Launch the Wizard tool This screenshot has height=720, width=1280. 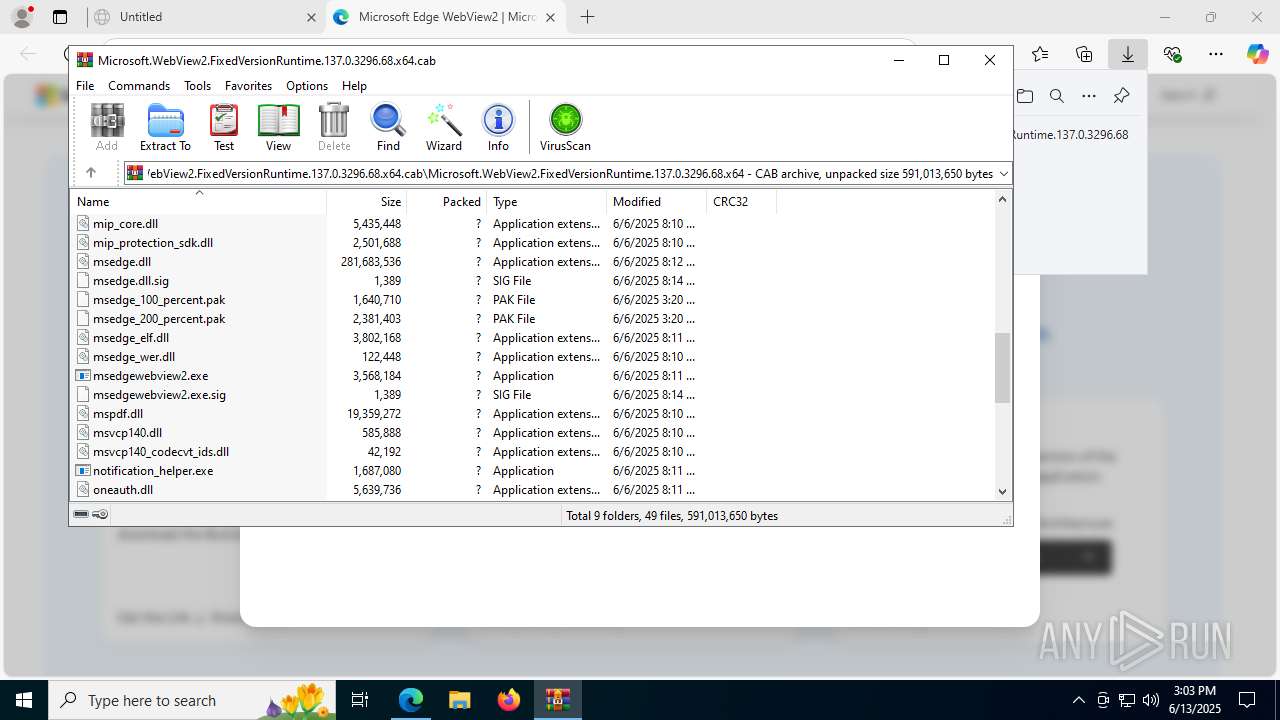point(443,127)
